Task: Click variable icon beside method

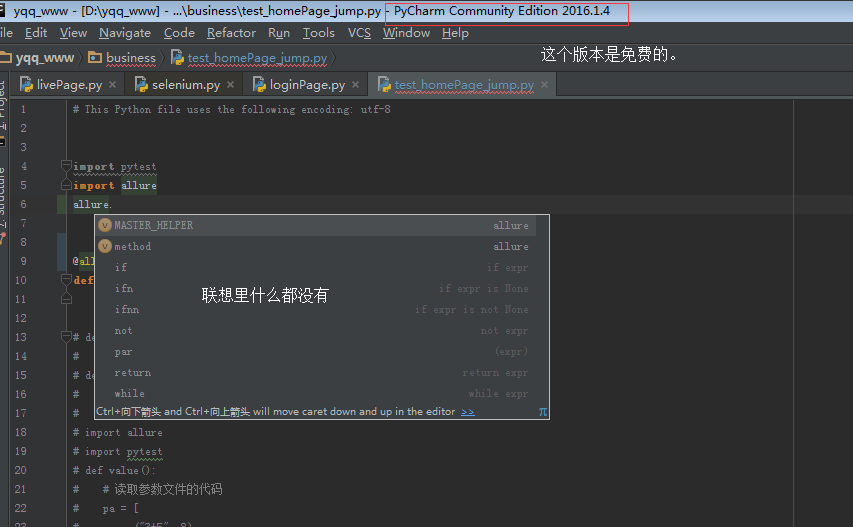Action: pos(105,246)
